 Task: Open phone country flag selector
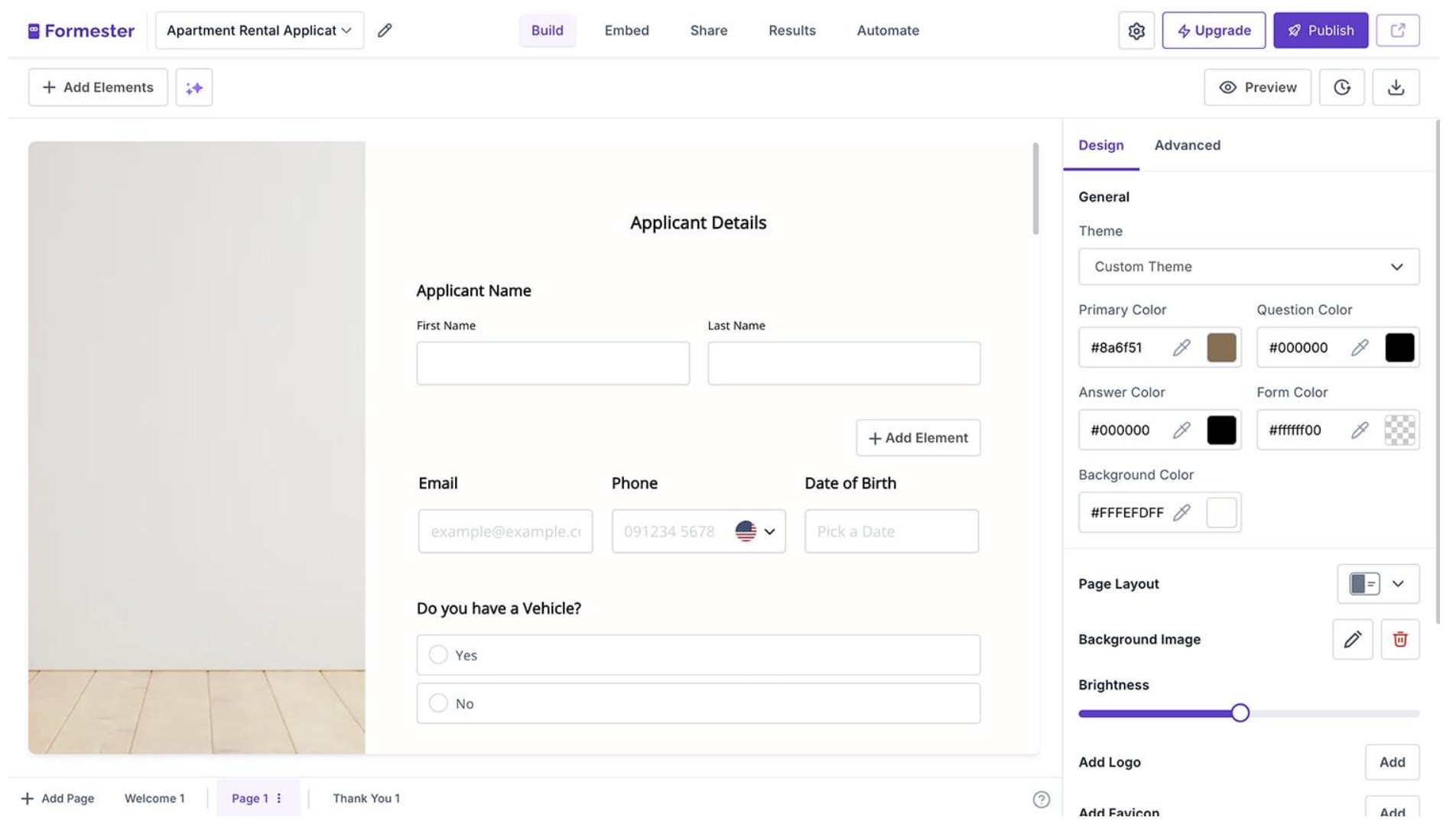coord(755,531)
